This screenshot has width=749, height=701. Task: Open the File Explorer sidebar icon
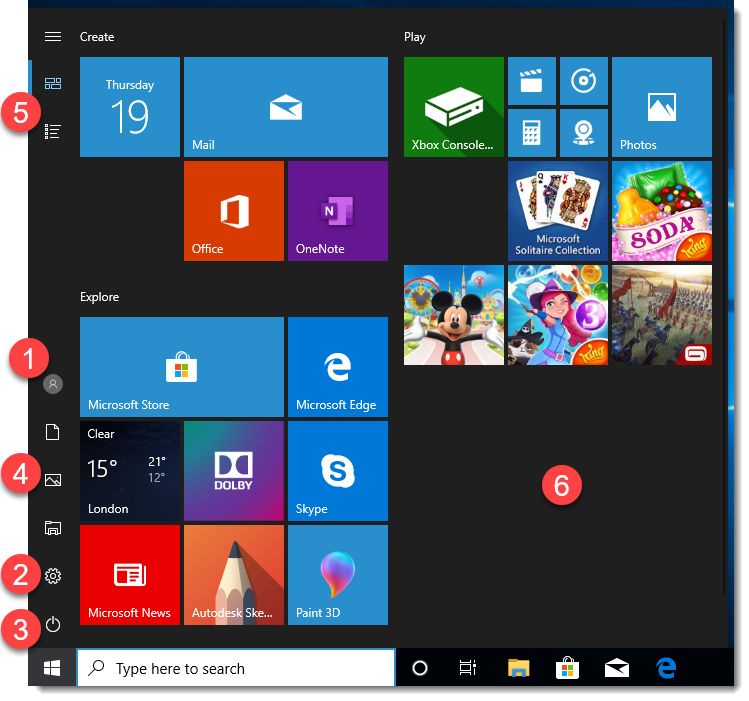[x=53, y=528]
